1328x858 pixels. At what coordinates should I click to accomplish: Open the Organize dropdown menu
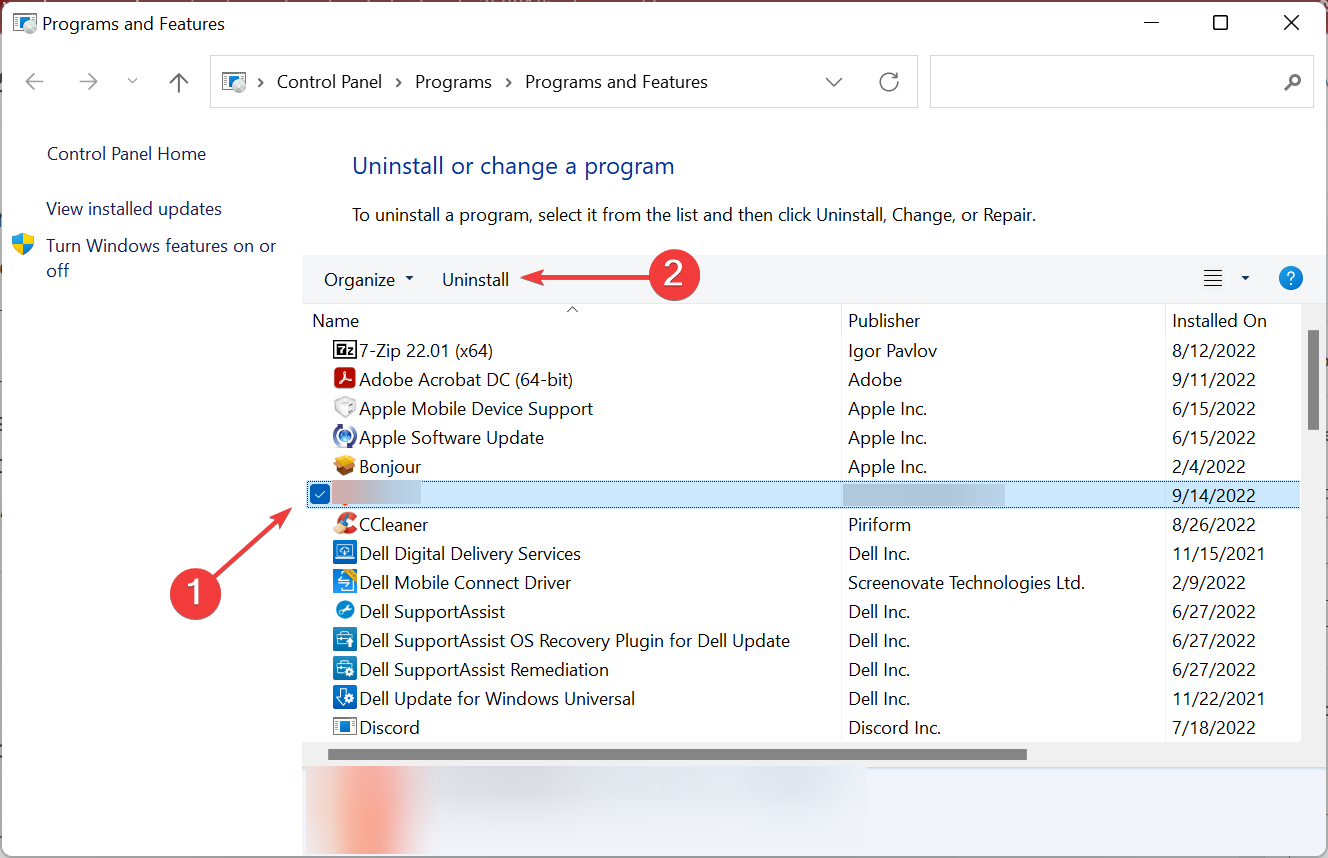(x=368, y=280)
